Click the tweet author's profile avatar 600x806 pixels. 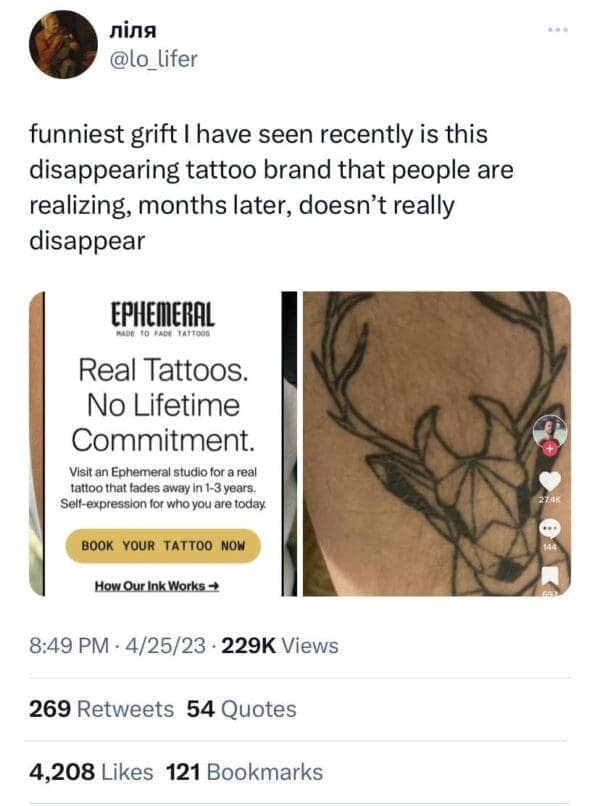[x=64, y=45]
